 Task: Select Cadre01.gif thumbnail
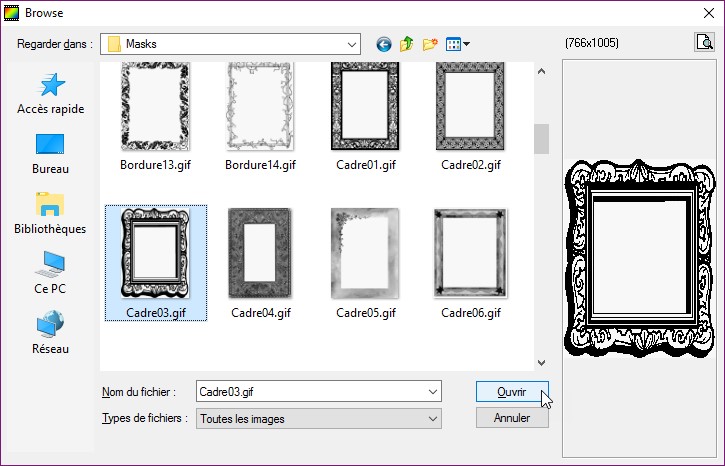coord(365,106)
